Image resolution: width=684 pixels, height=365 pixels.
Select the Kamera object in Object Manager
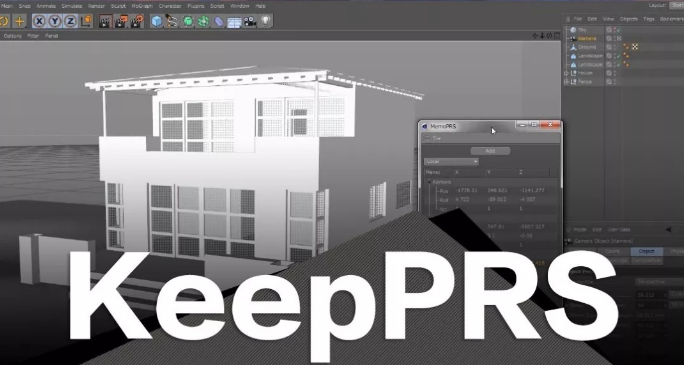click(x=587, y=39)
